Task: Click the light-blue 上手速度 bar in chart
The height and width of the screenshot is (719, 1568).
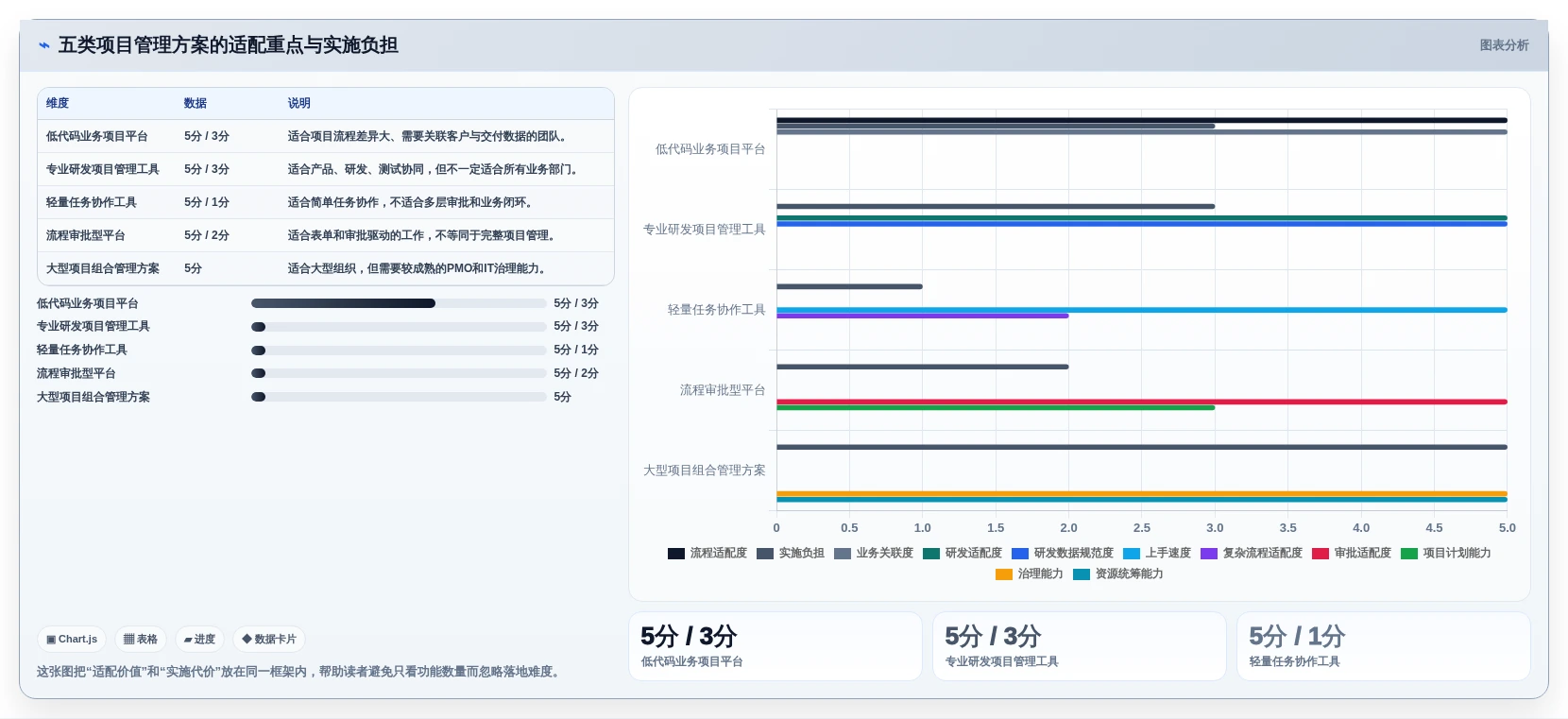Action: [x=1142, y=310]
